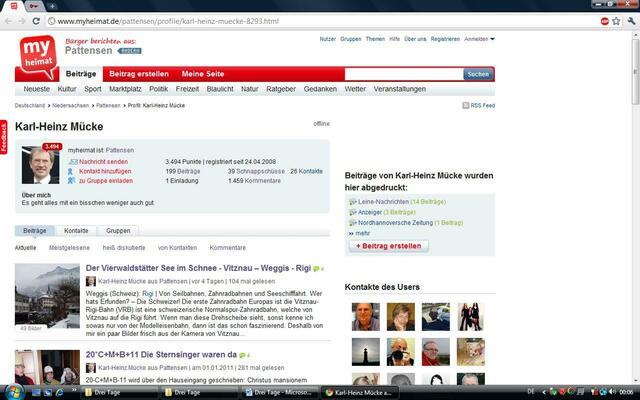Open the Anmelden dropdown
This screenshot has height=400, width=640.
click(x=479, y=39)
